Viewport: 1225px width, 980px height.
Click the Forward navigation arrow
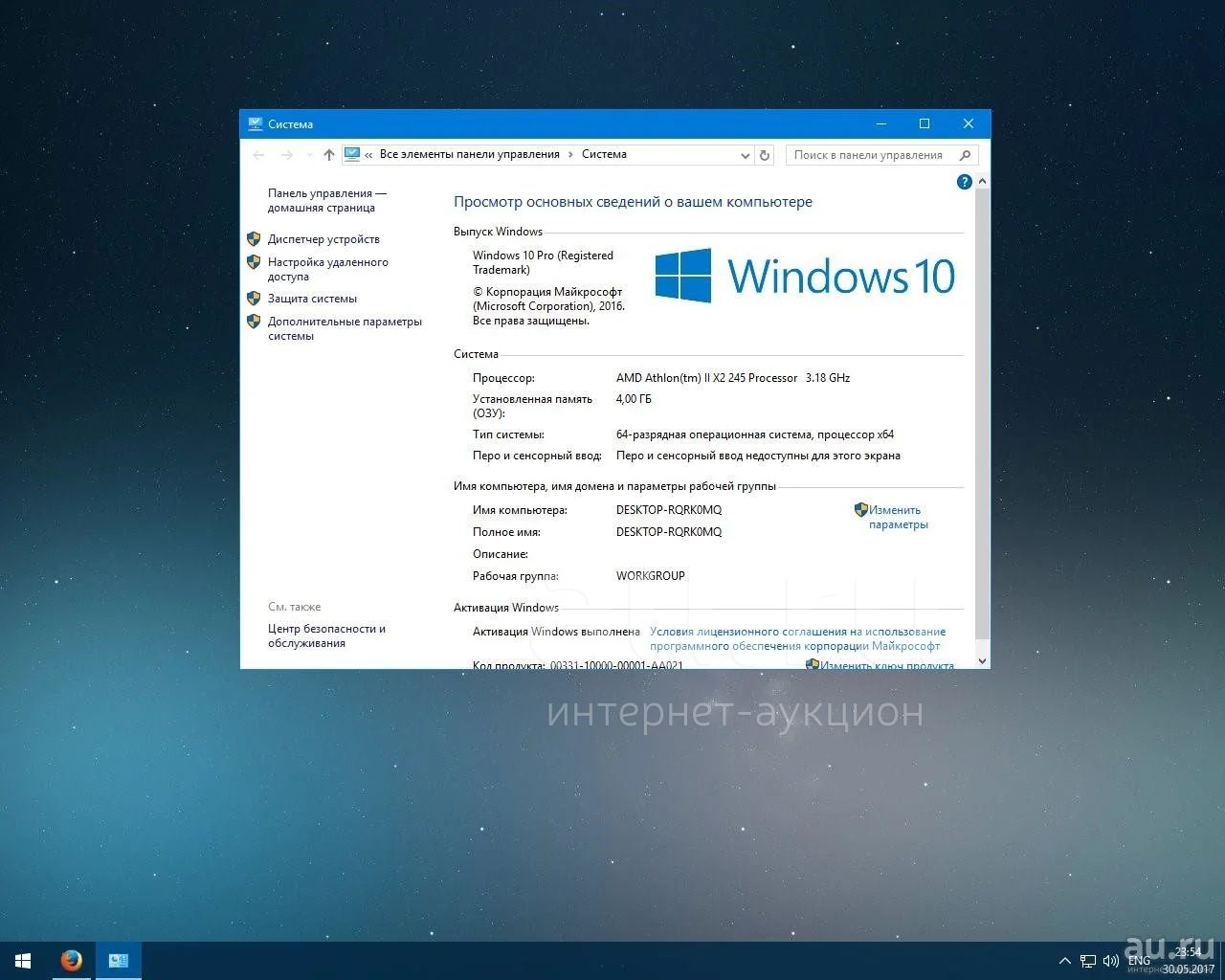(x=287, y=155)
